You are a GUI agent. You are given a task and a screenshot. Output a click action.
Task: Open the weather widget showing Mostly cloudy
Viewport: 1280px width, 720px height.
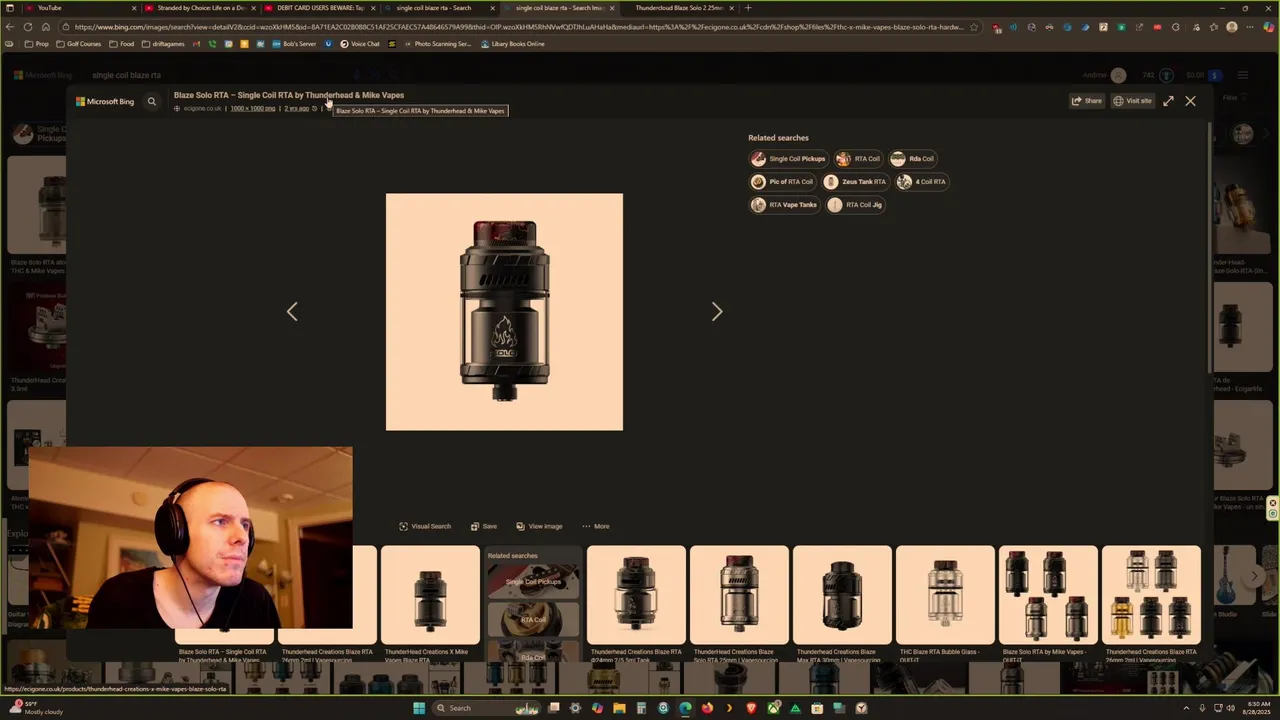(36, 708)
